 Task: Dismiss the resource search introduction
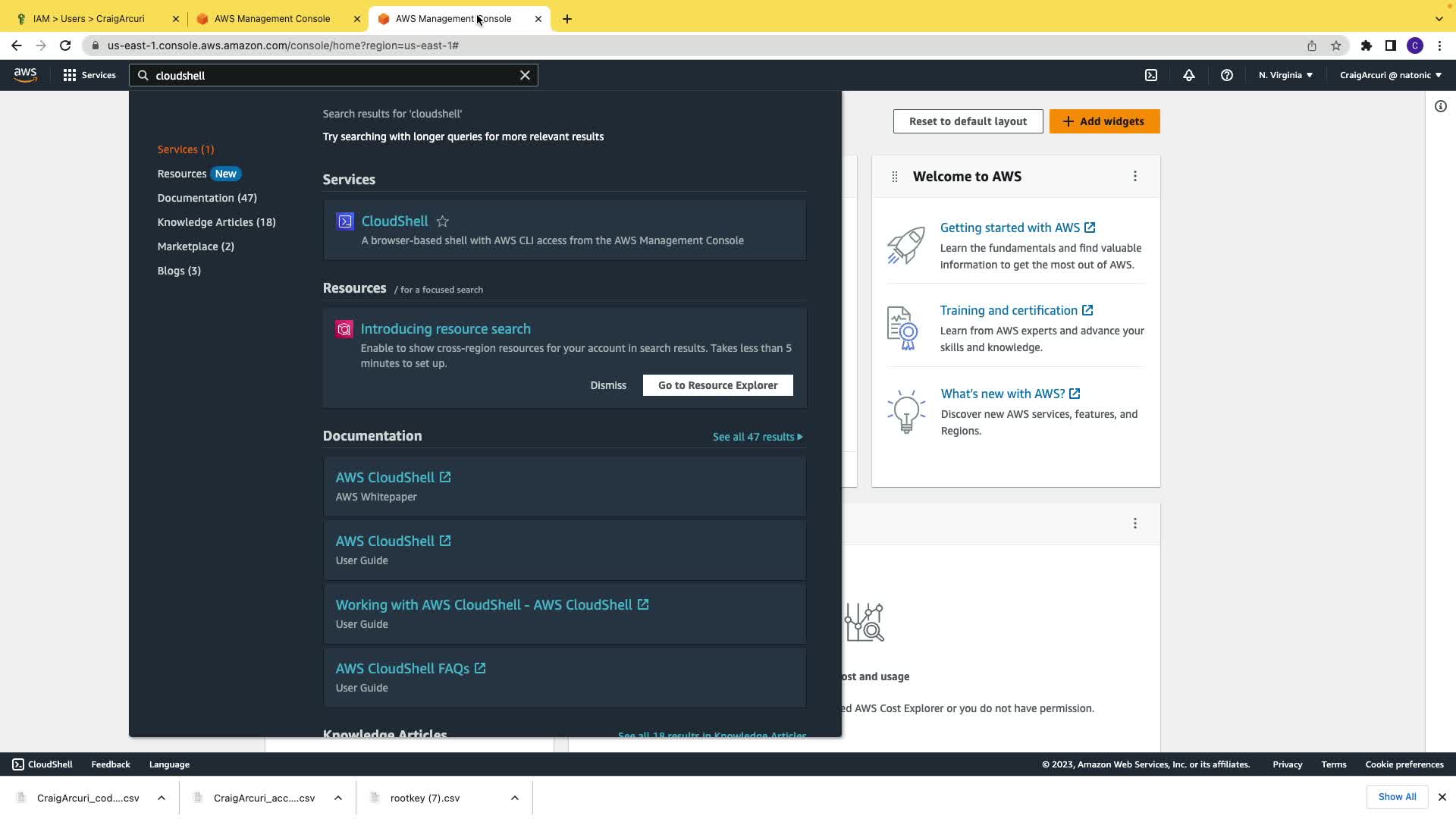pos(608,385)
